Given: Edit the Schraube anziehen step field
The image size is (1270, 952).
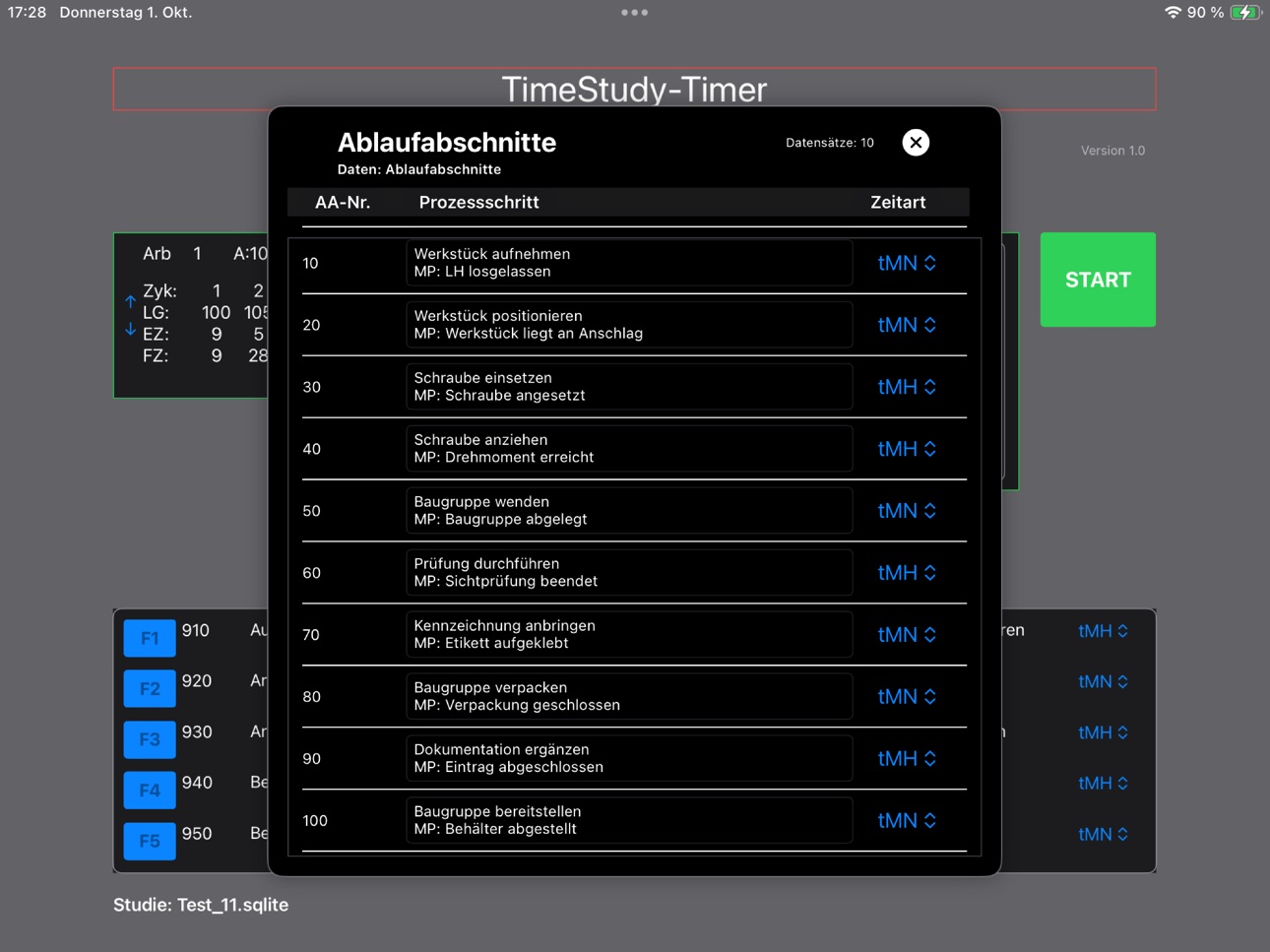Looking at the screenshot, I should (x=629, y=449).
